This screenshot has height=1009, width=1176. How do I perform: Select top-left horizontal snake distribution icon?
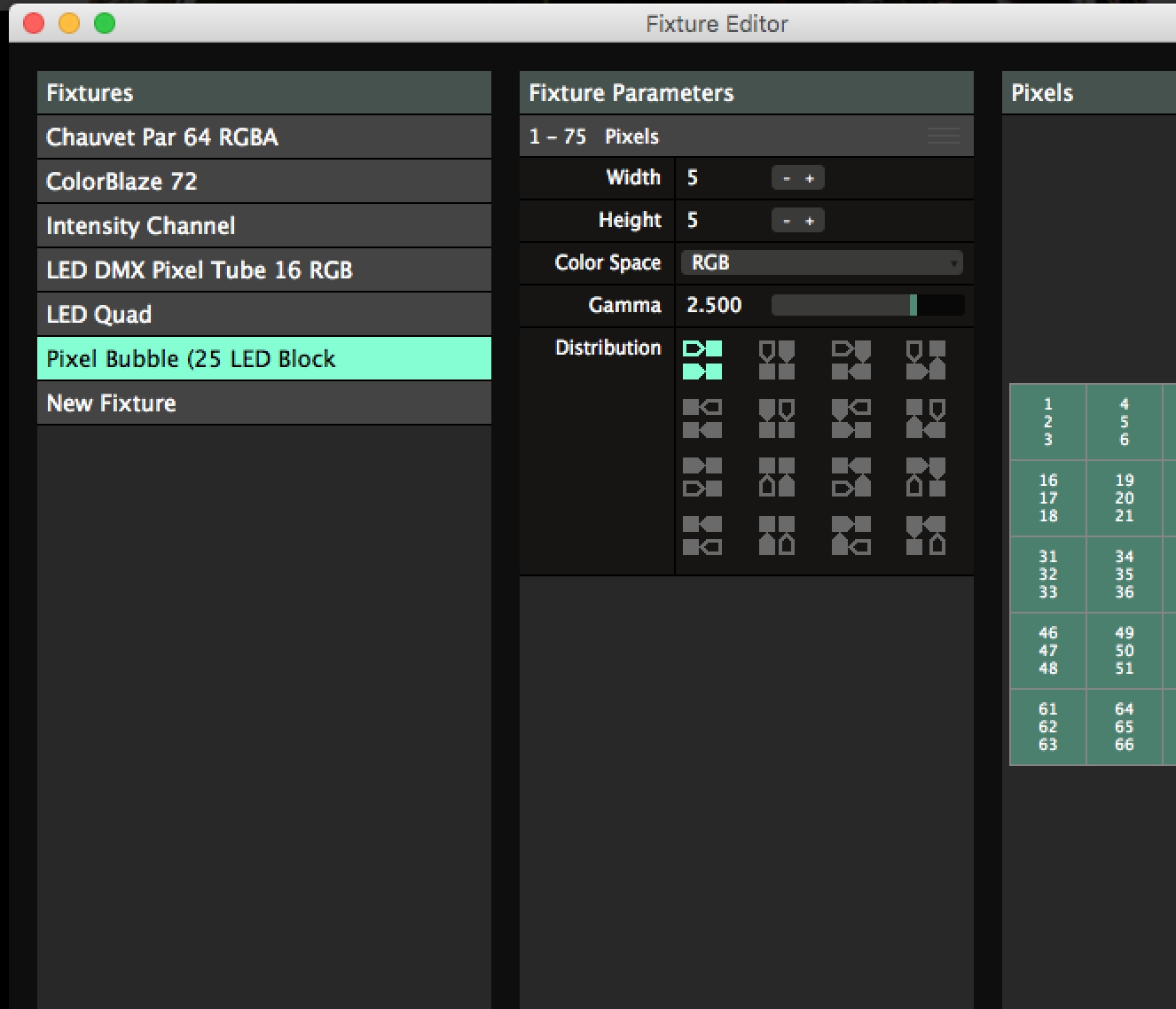[x=851, y=360]
